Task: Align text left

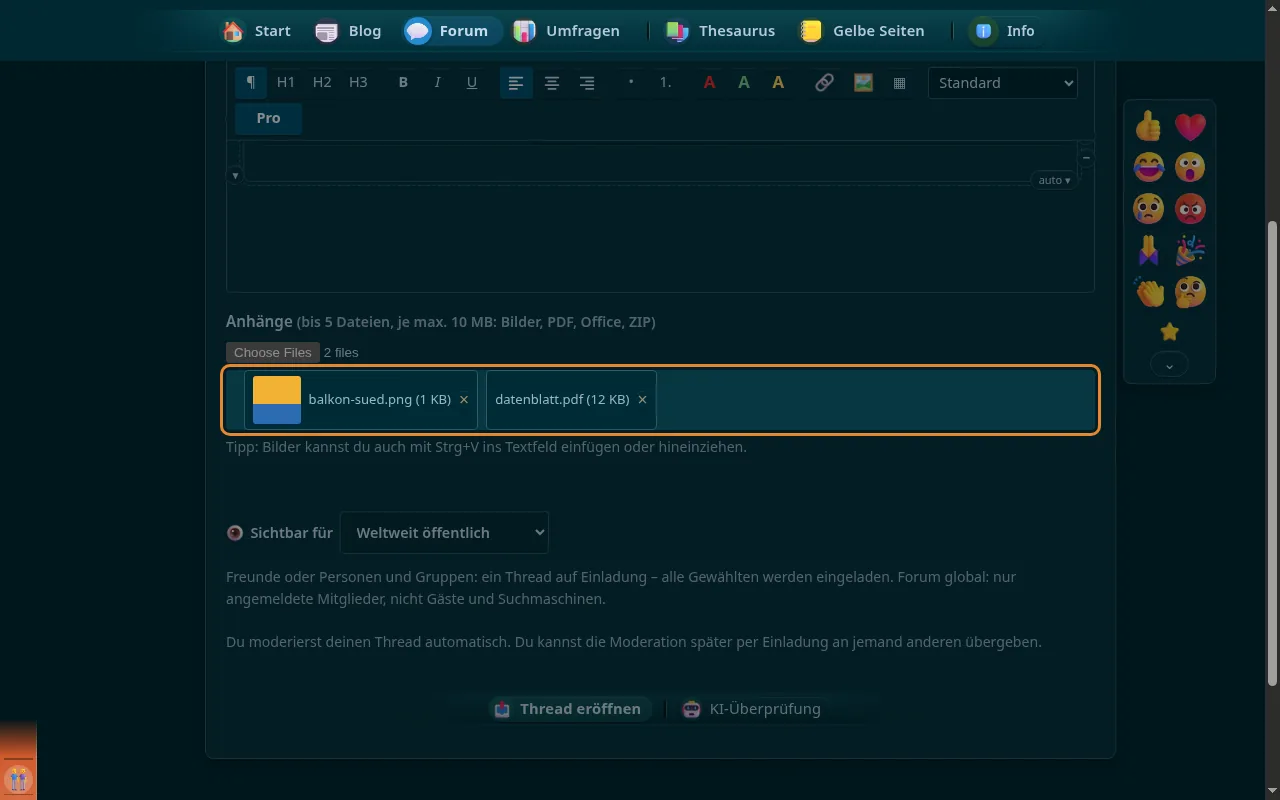Action: (x=516, y=83)
